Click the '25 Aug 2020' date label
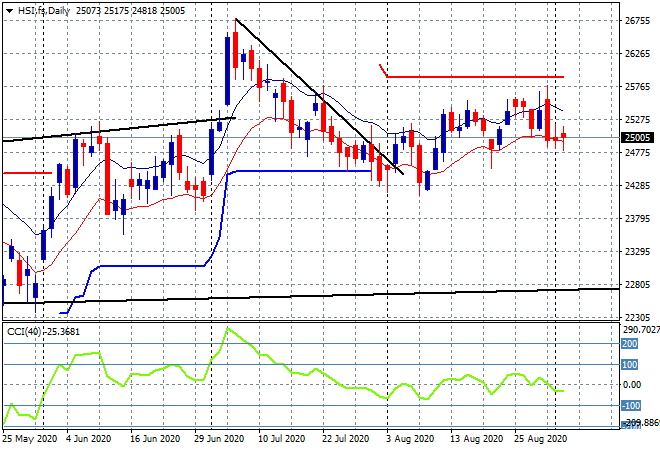The image size is (660, 450). [540, 439]
